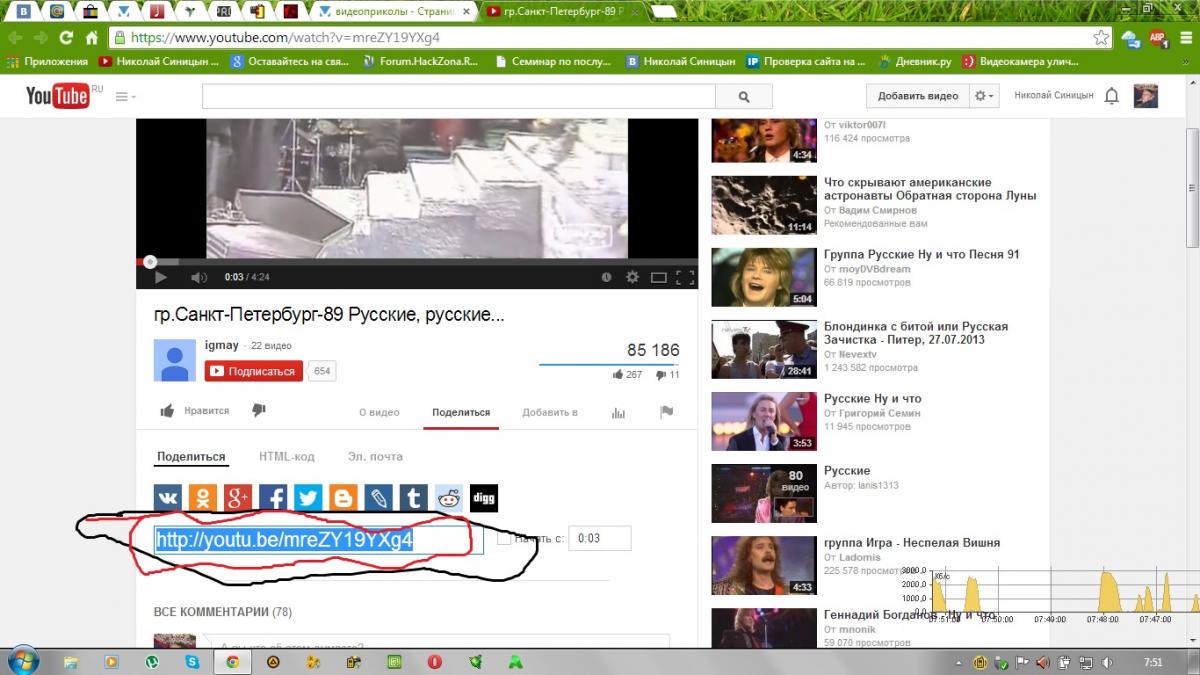The image size is (1200, 675).
Task: Open player settings gear menu
Action: click(632, 277)
